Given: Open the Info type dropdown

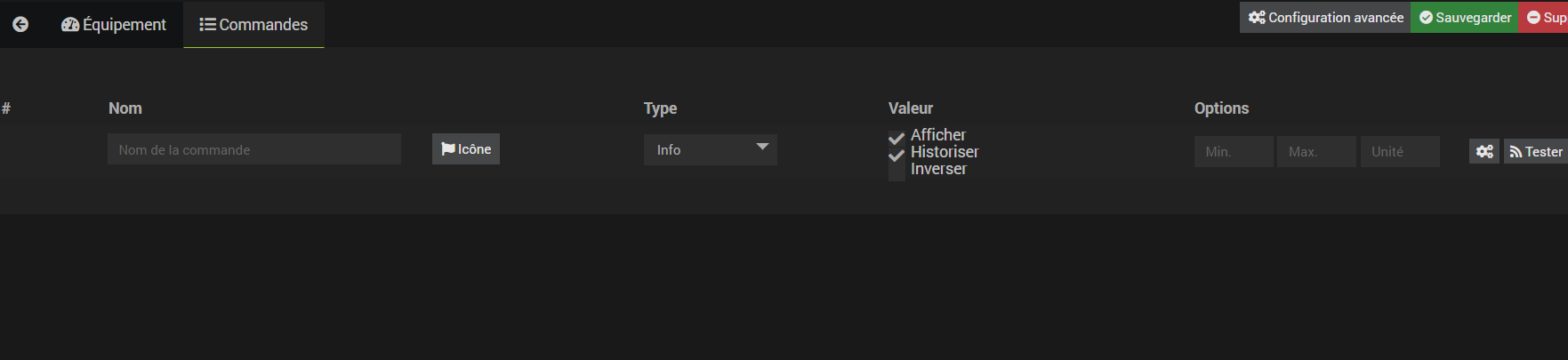Looking at the screenshot, I should [711, 149].
